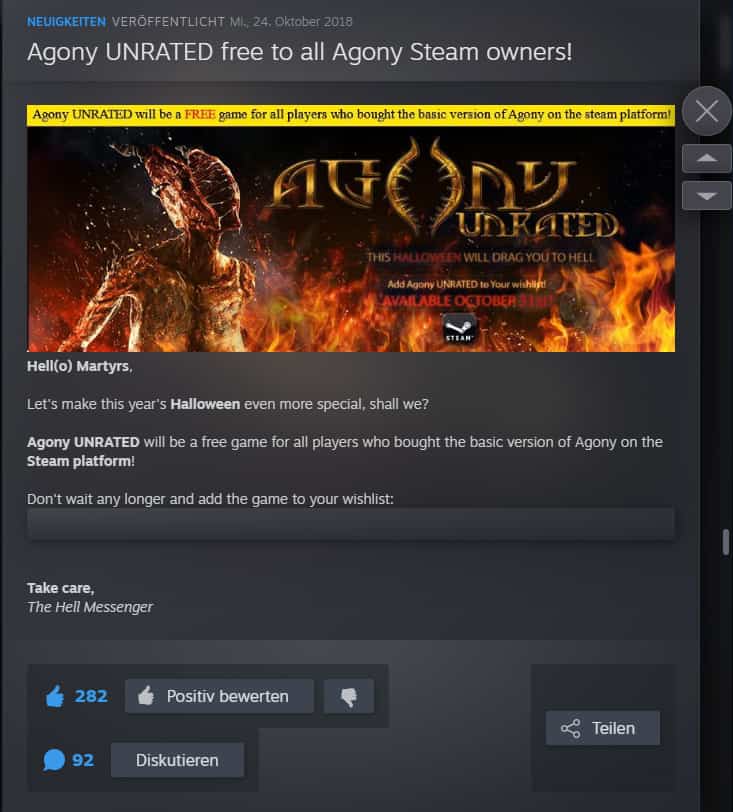This screenshot has width=733, height=812.
Task: Go to next news item with down arrow
Action: tap(707, 196)
